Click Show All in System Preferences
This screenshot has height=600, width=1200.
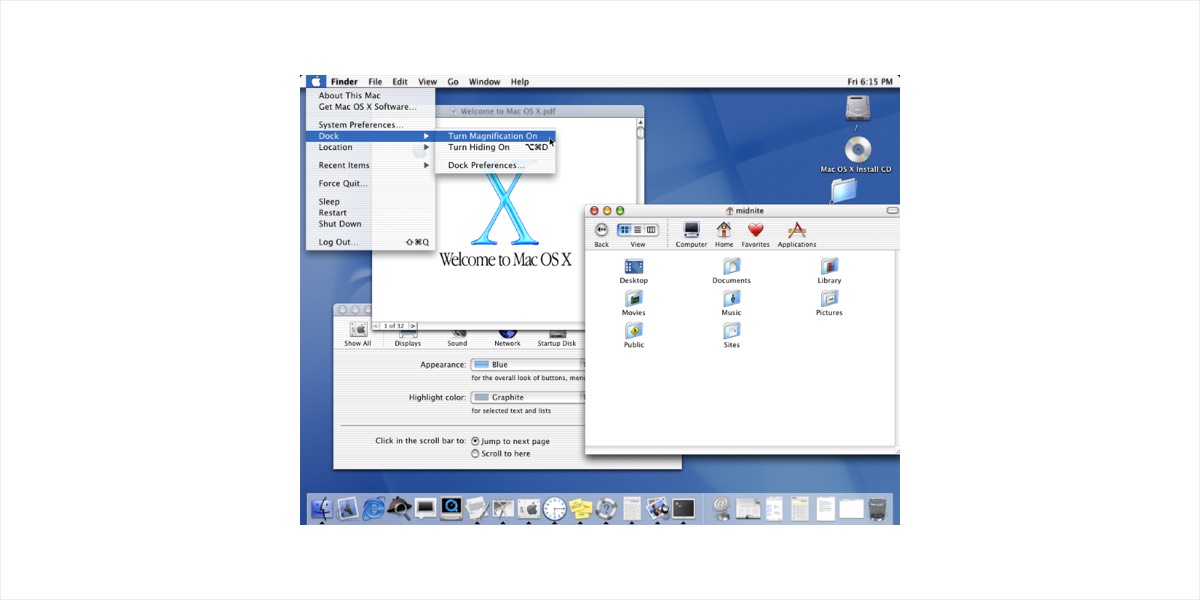pyautogui.click(x=358, y=335)
